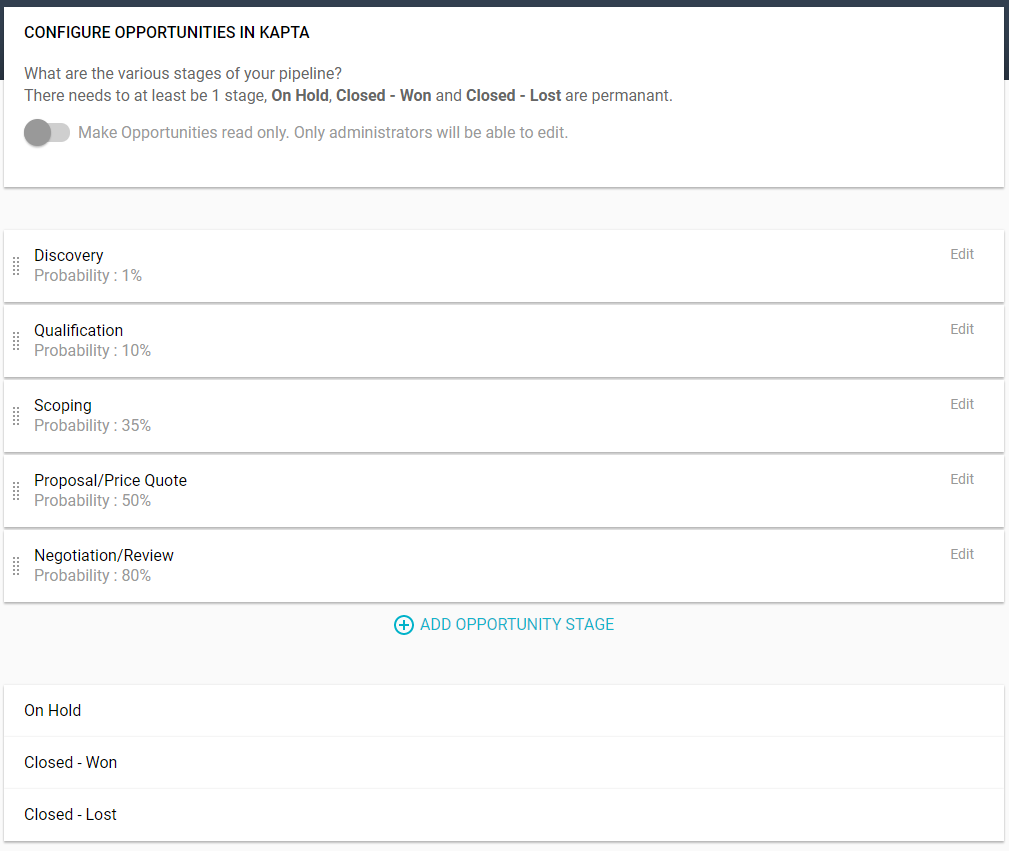This screenshot has width=1009, height=851.
Task: Edit the Discovery stage
Action: [961, 254]
